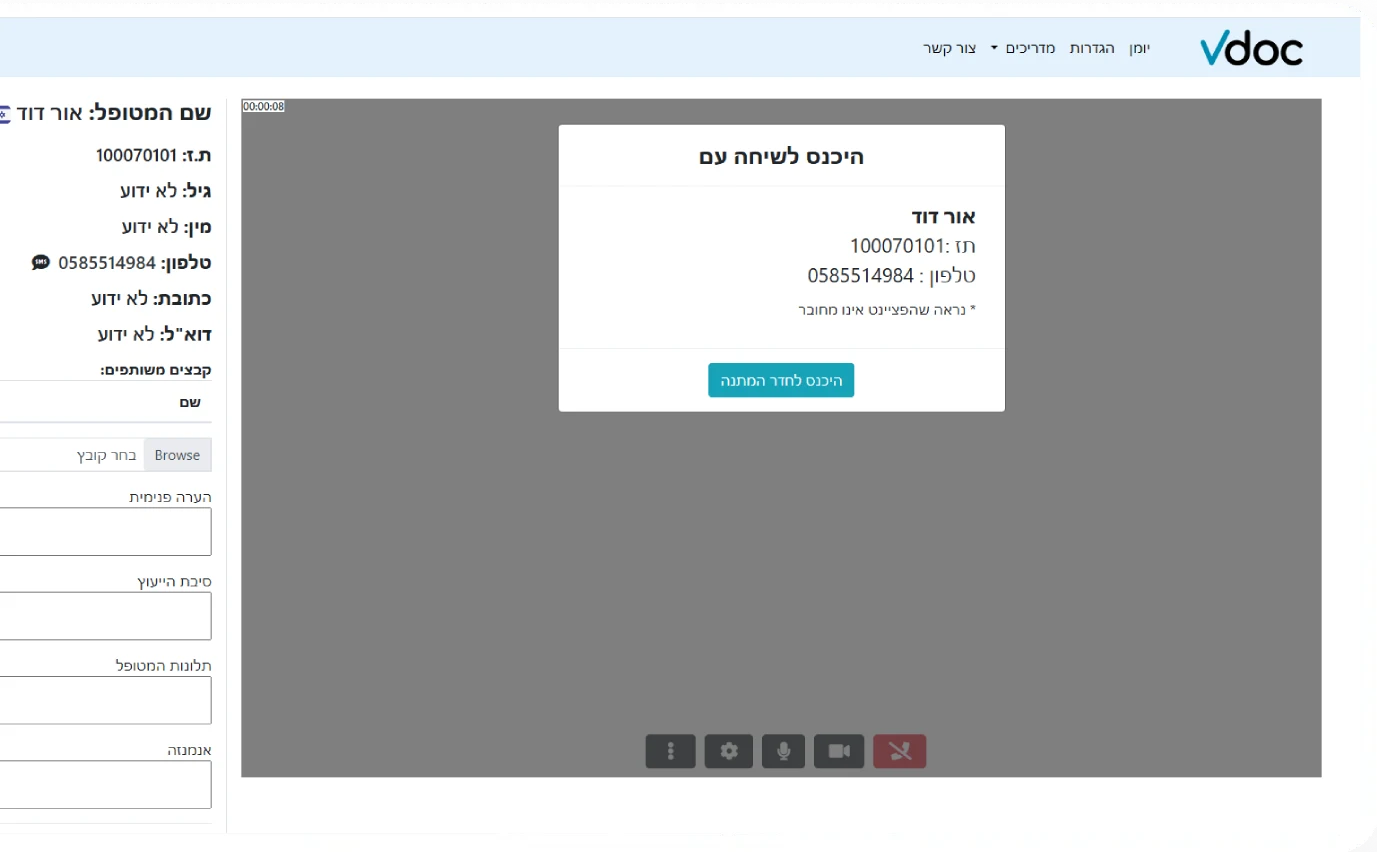This screenshot has height=852, width=1377.
Task: Click sidebar phone number 0585514984
Action: tap(107, 263)
